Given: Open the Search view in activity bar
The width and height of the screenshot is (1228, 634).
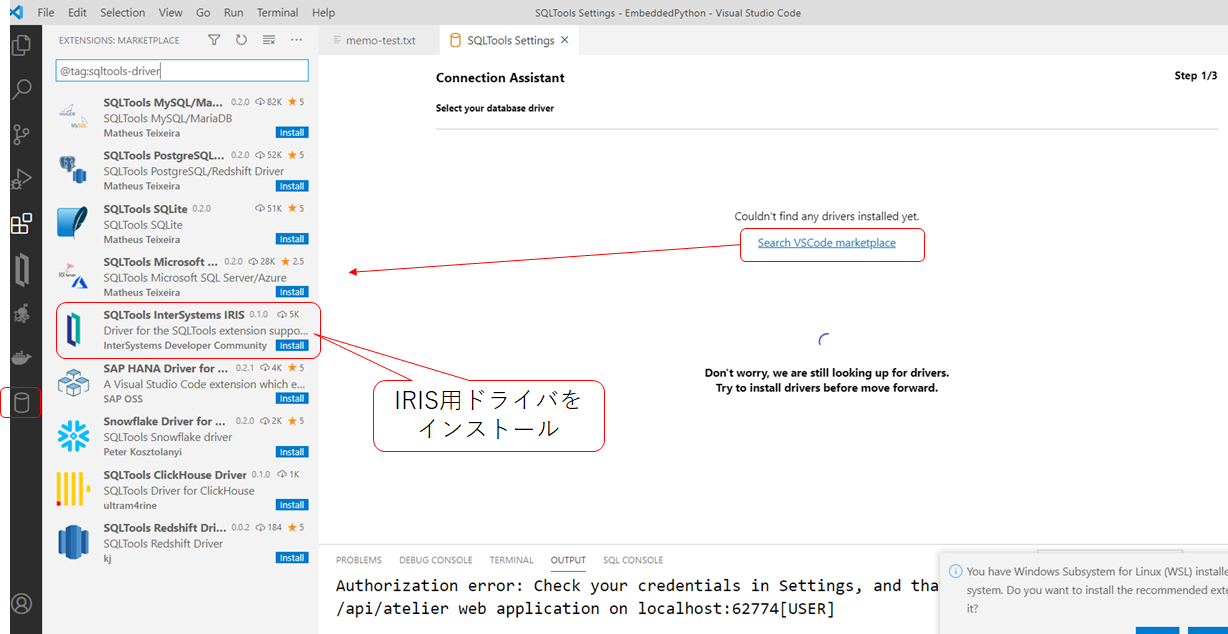Looking at the screenshot, I should coord(21,90).
